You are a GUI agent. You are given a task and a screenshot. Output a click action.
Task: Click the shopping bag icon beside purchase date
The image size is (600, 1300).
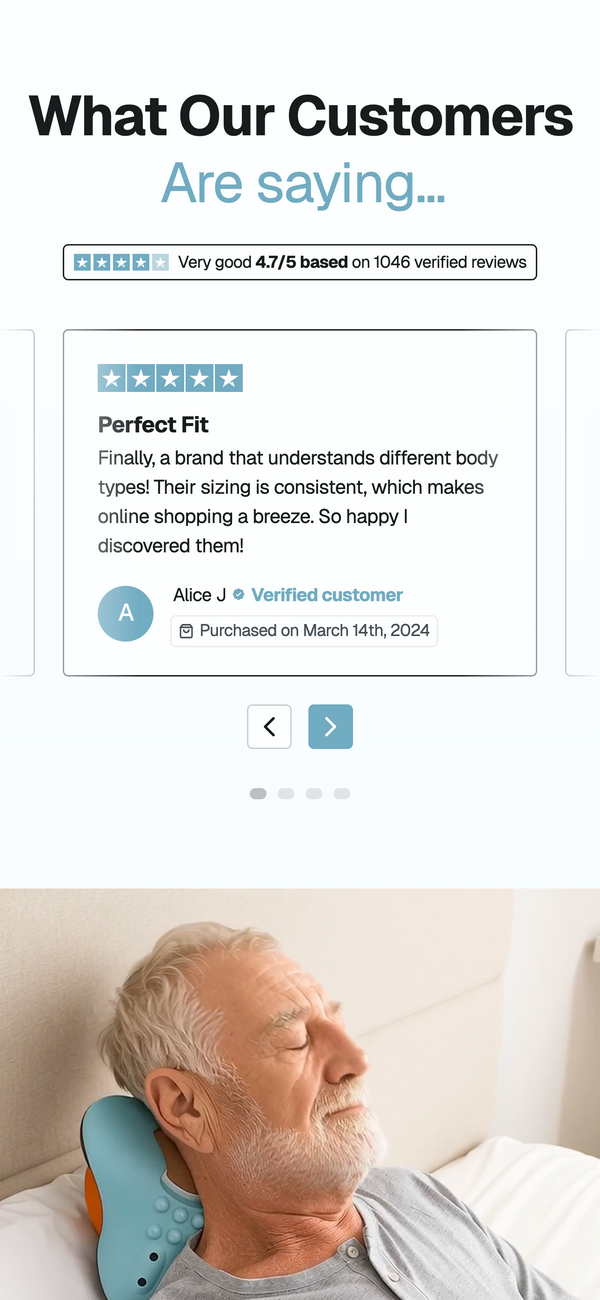186,631
